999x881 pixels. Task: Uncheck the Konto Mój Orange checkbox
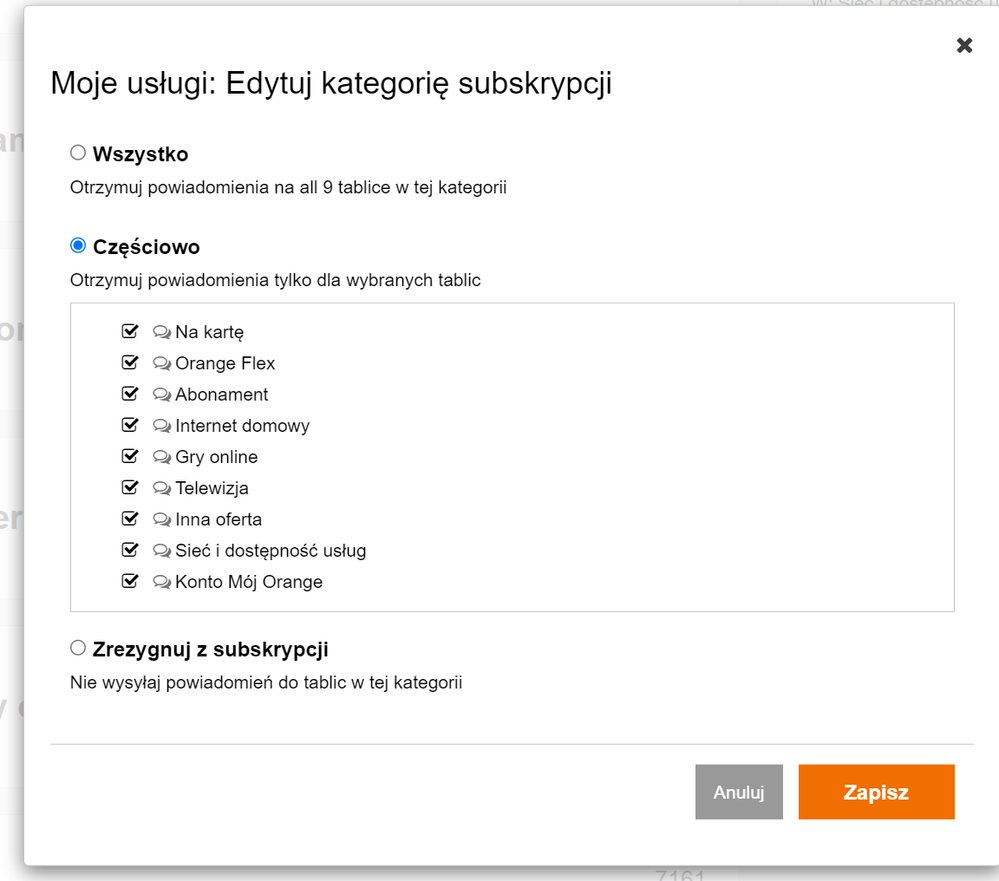click(129, 581)
